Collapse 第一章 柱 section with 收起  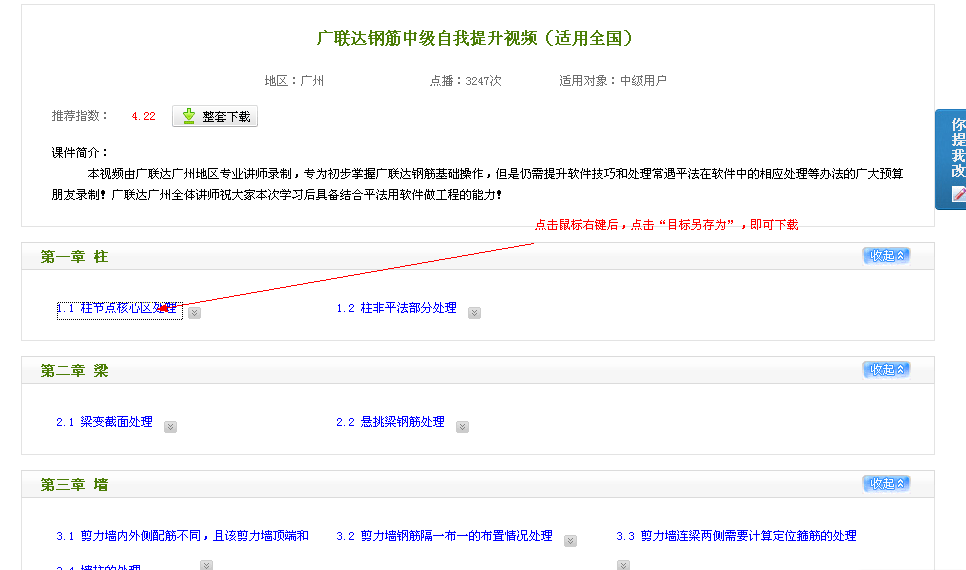887,256
